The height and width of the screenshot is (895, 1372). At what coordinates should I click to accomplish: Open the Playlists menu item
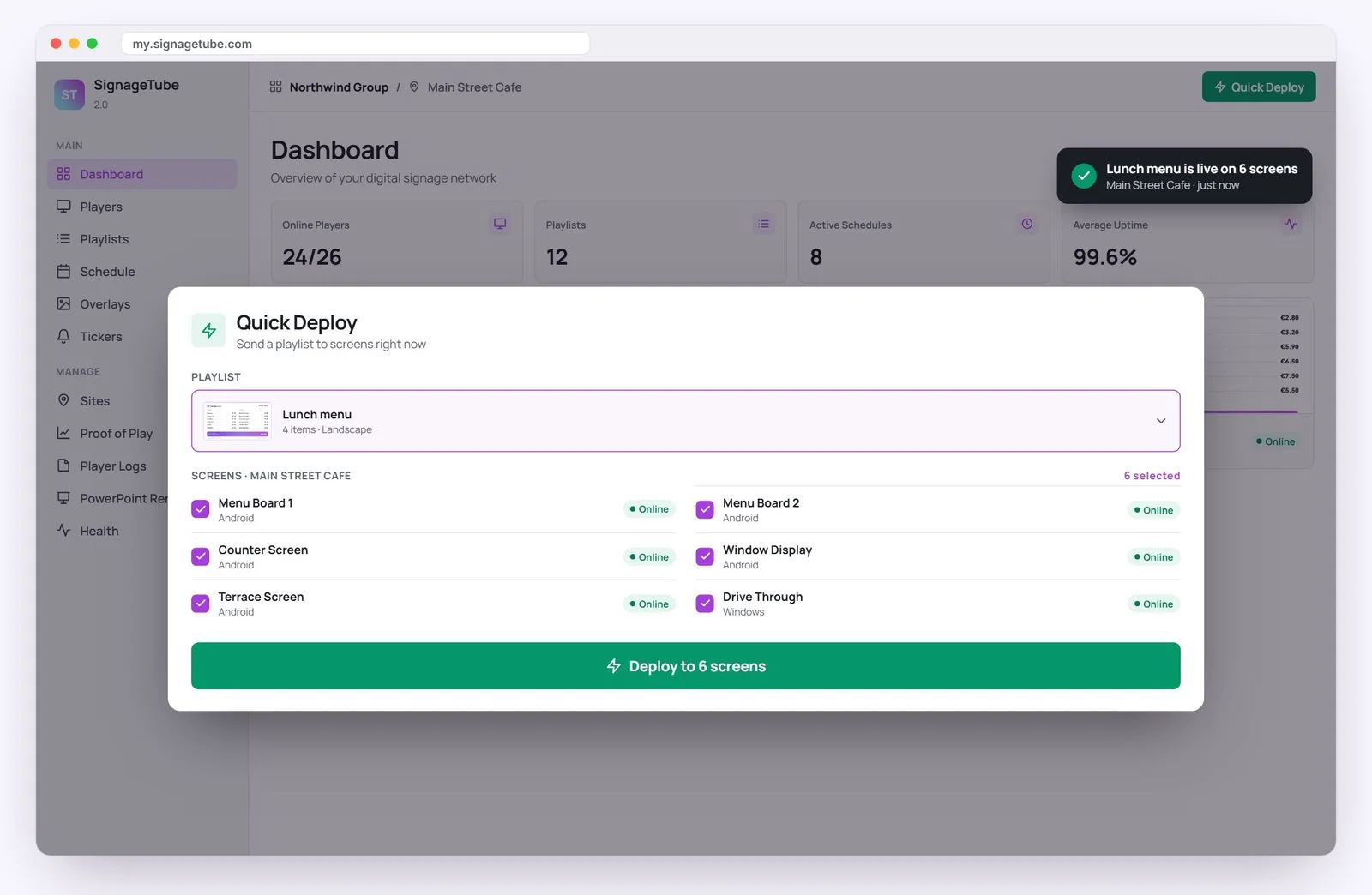[142, 239]
